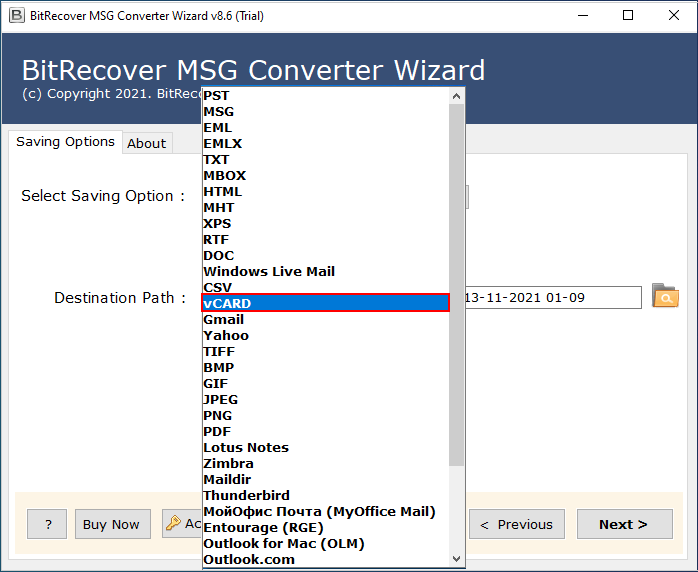Pick the TIFF image format
The height and width of the screenshot is (572, 698).
pyautogui.click(x=326, y=352)
